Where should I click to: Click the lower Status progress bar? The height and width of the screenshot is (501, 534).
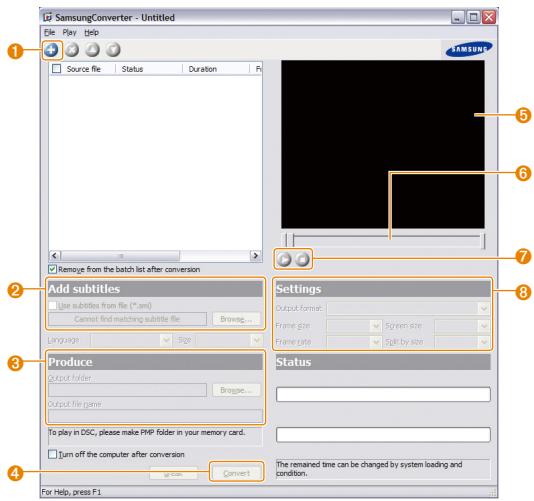383,435
